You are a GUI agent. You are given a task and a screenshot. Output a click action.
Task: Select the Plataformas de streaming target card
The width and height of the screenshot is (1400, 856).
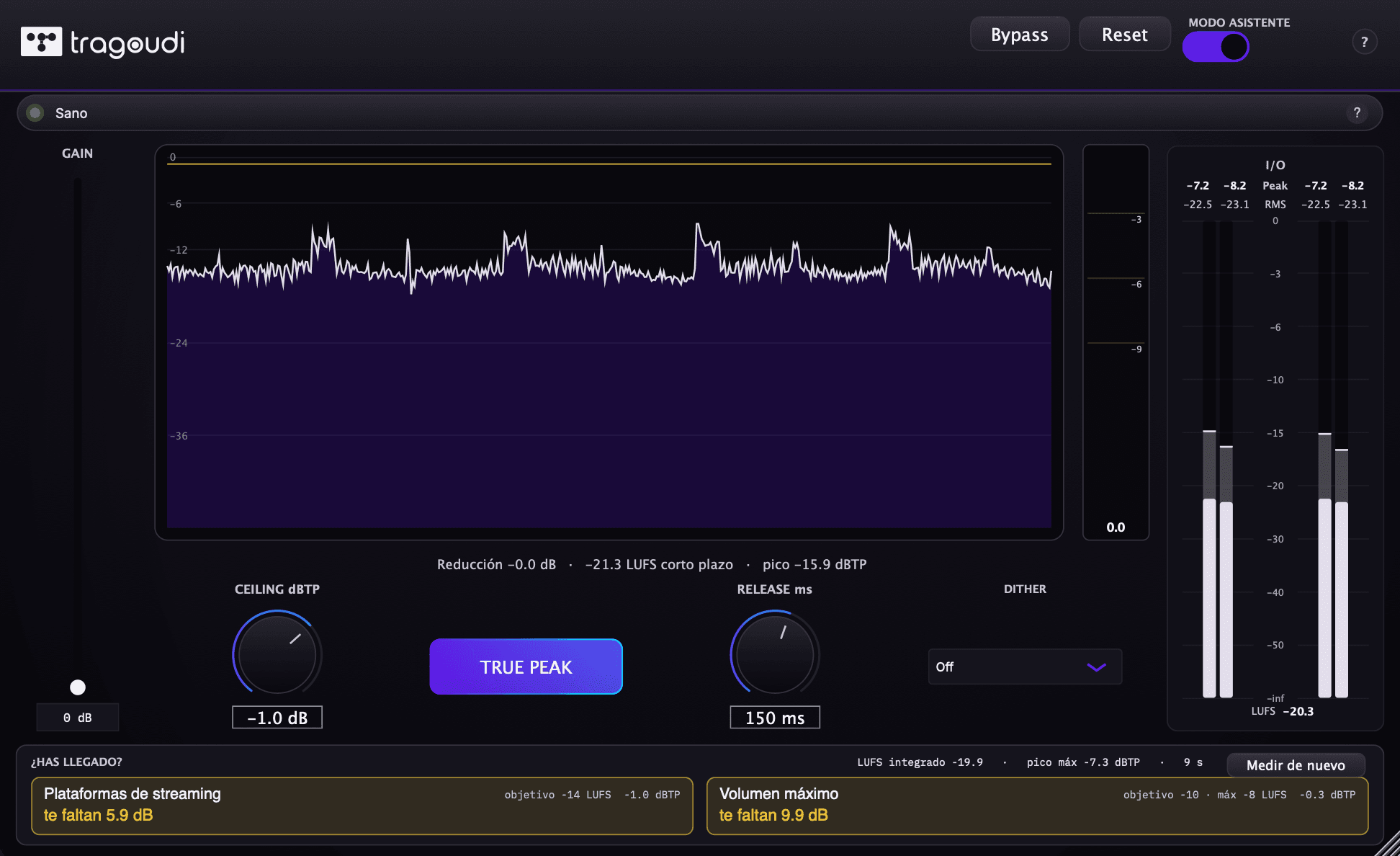pyautogui.click(x=362, y=806)
